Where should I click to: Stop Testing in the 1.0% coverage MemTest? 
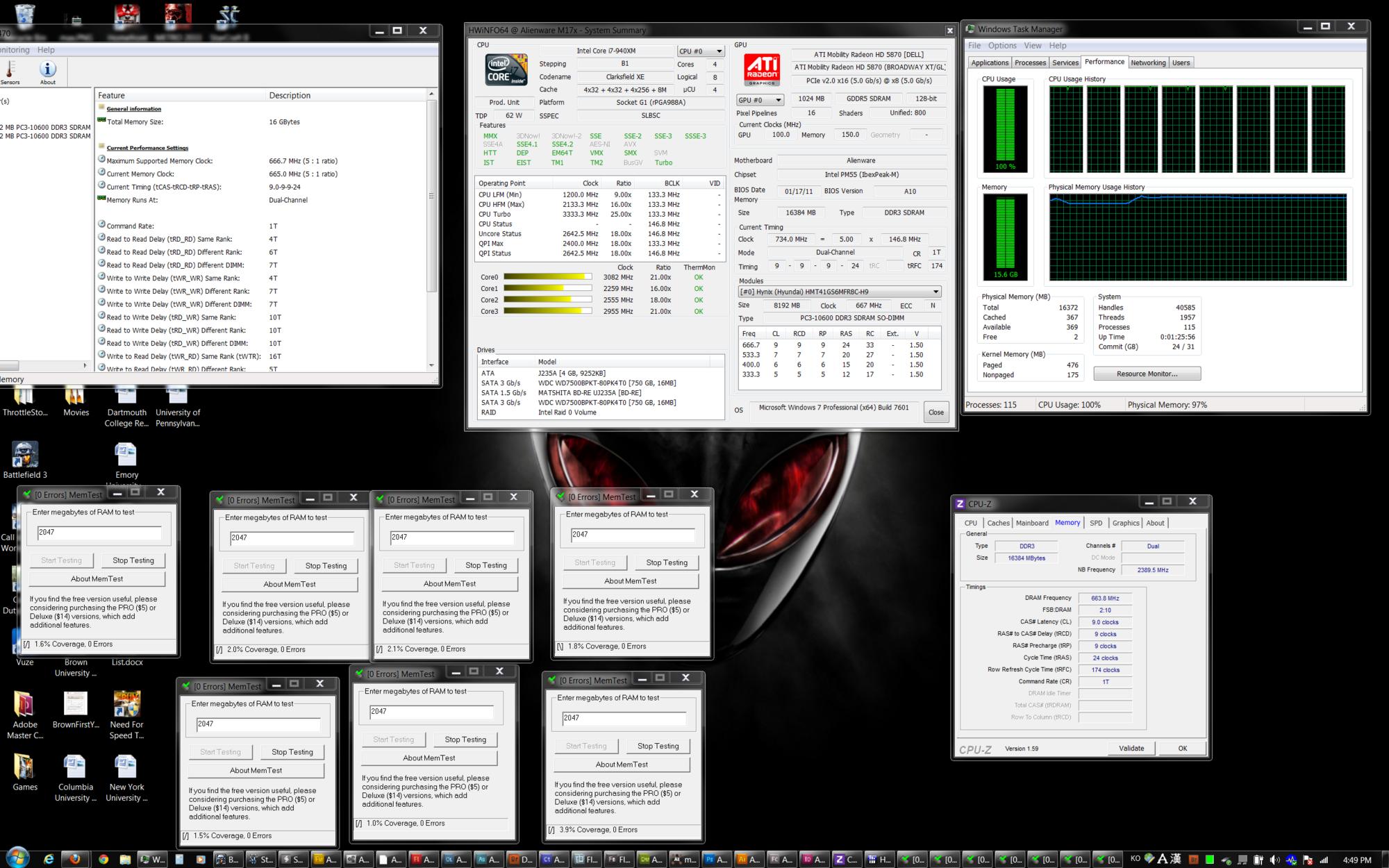pyautogui.click(x=465, y=740)
